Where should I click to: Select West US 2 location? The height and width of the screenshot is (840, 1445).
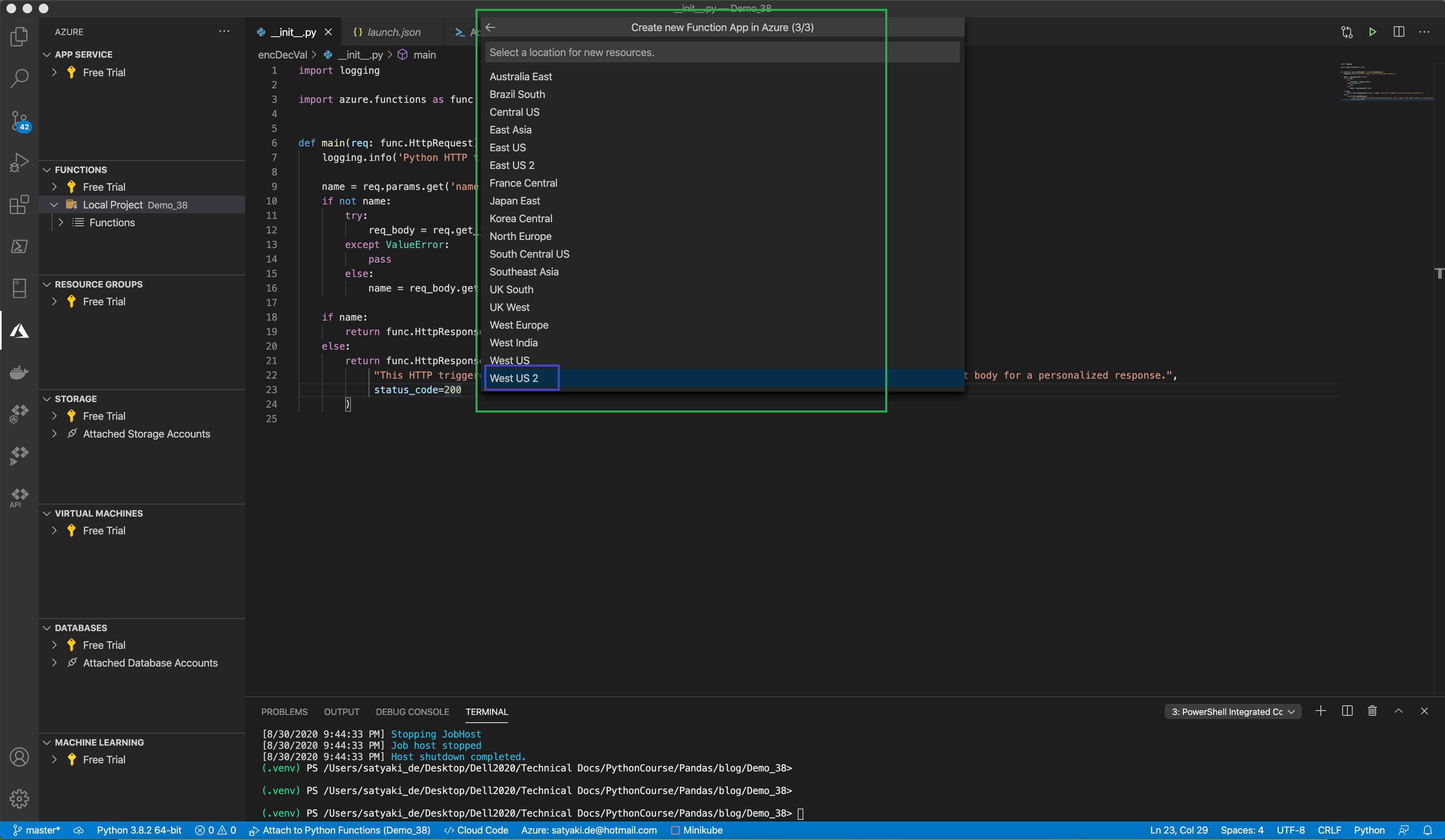tap(514, 378)
